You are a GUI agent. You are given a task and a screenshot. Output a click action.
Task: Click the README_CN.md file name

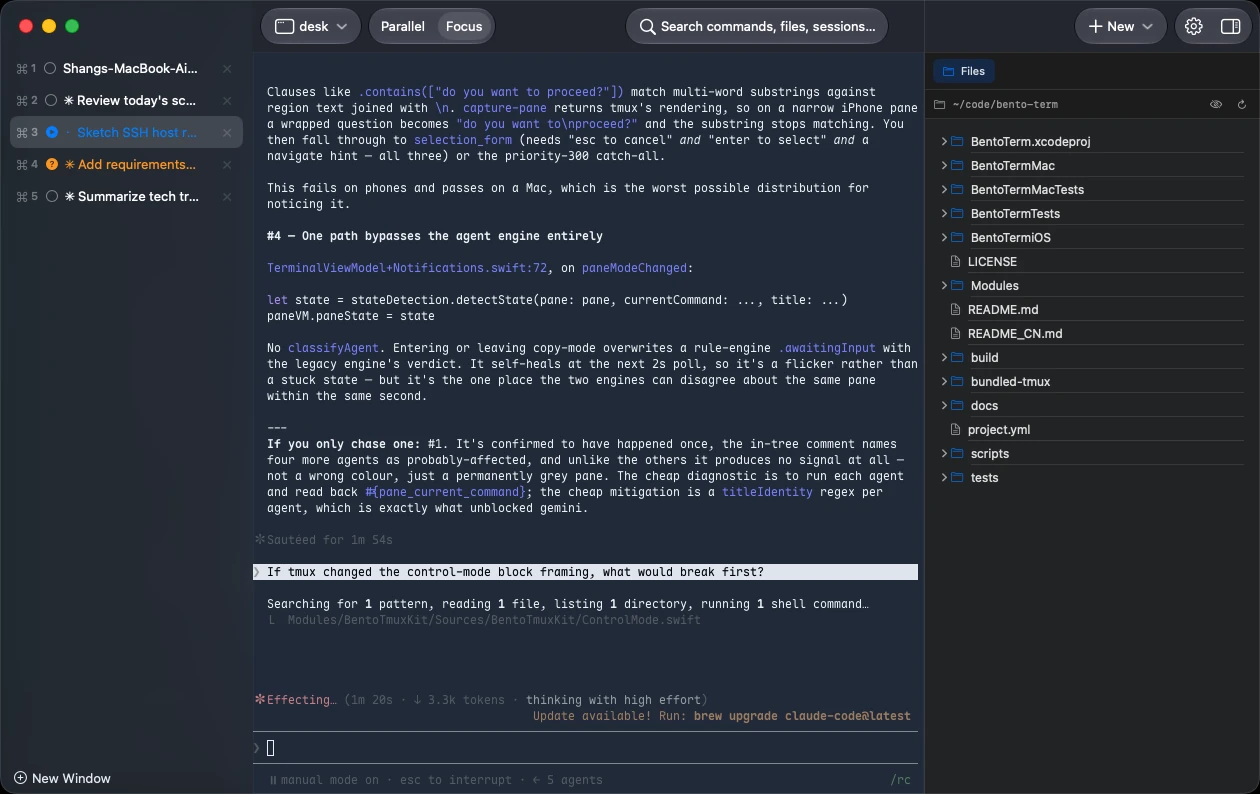click(x=1015, y=333)
